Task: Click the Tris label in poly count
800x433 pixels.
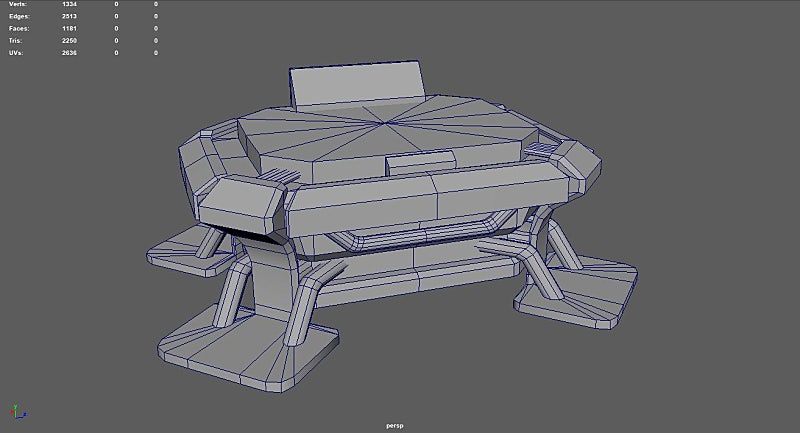Action: click(x=15, y=40)
